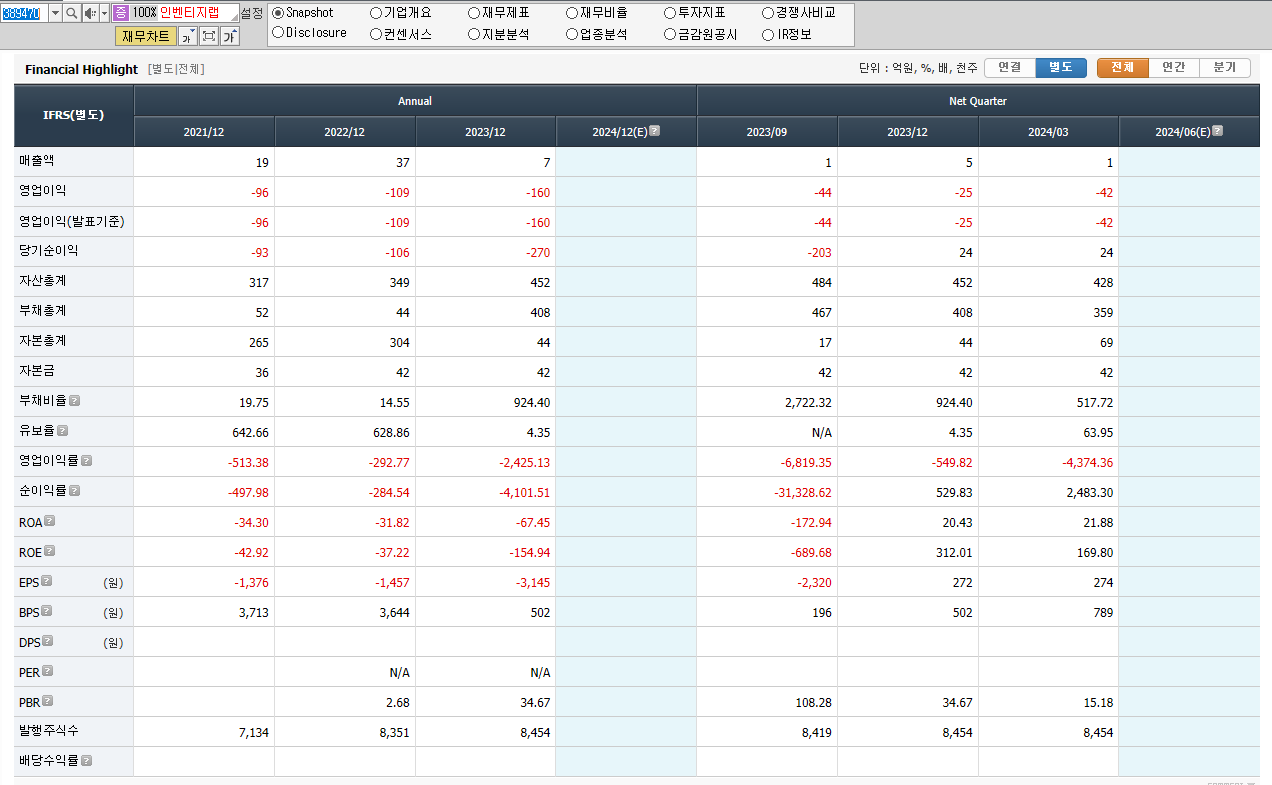
Task: Select the 투자지표 radio option
Action: point(670,13)
